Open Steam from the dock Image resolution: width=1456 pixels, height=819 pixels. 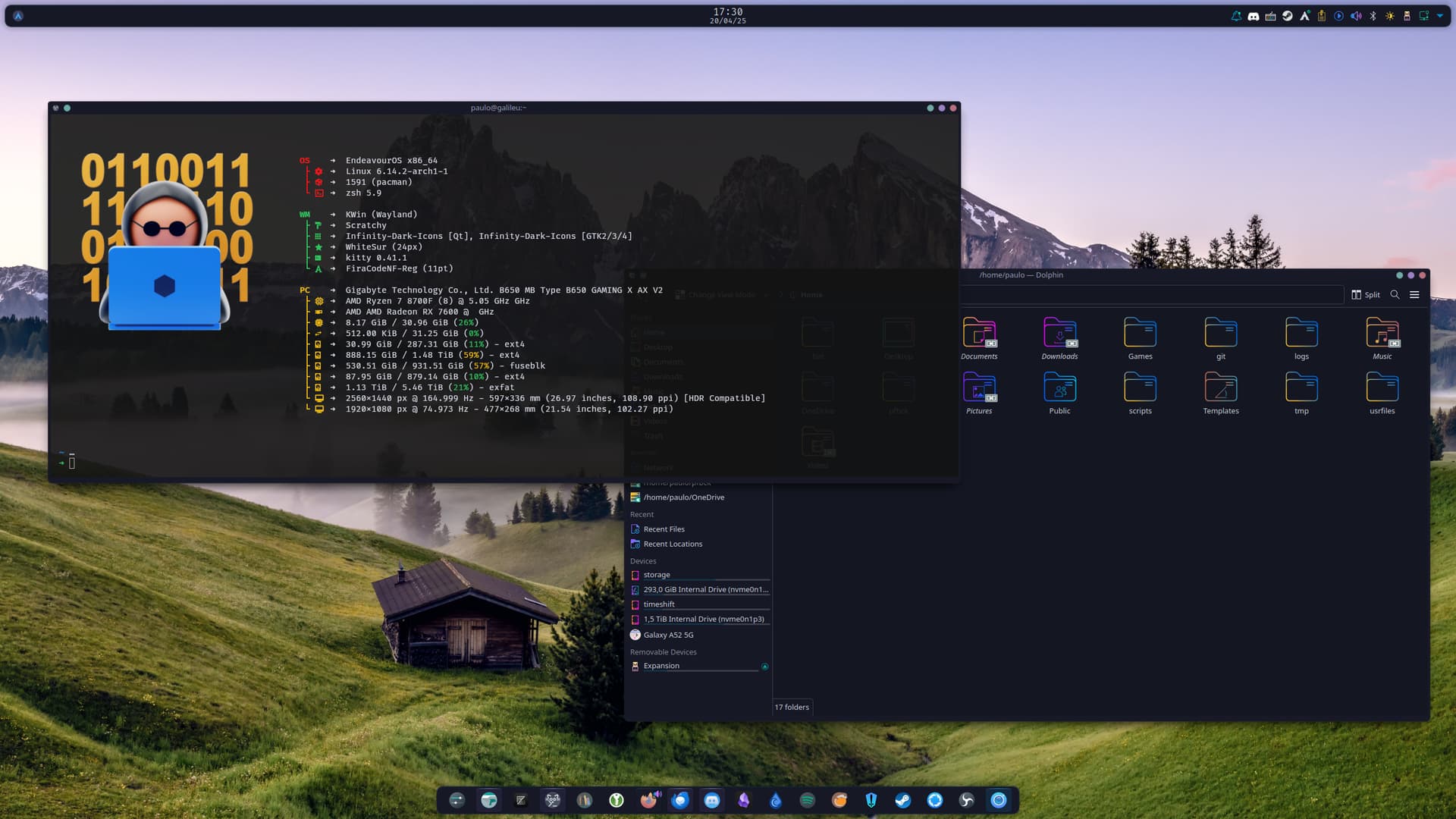903,800
